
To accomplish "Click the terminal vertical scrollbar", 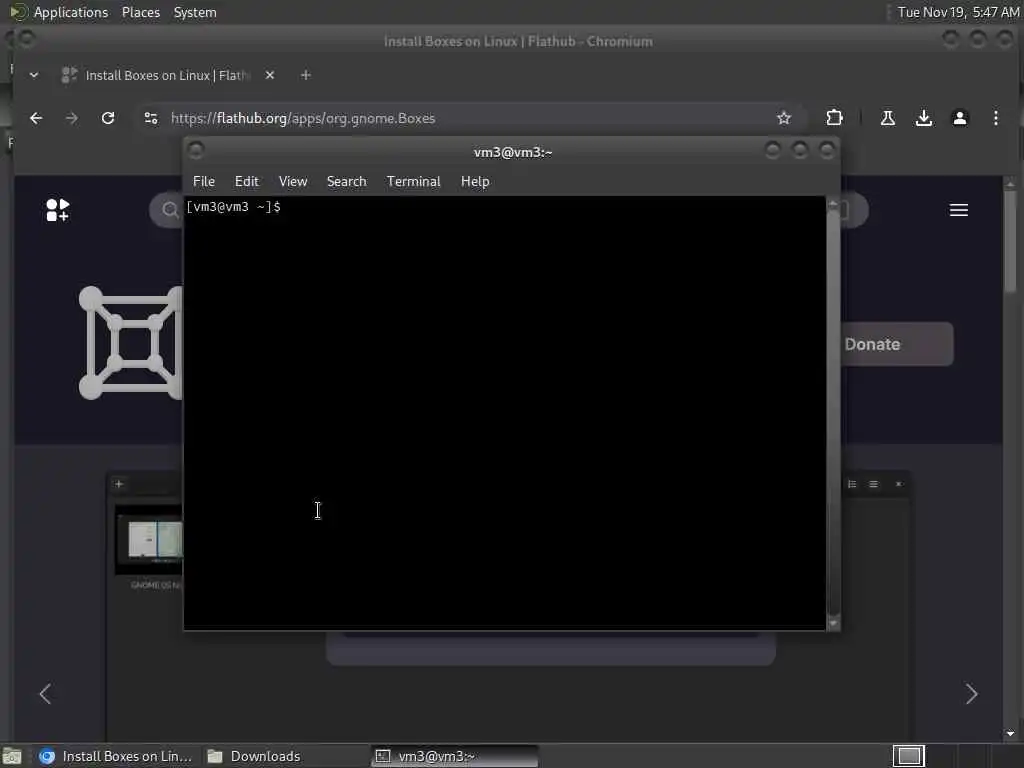I will pyautogui.click(x=833, y=413).
